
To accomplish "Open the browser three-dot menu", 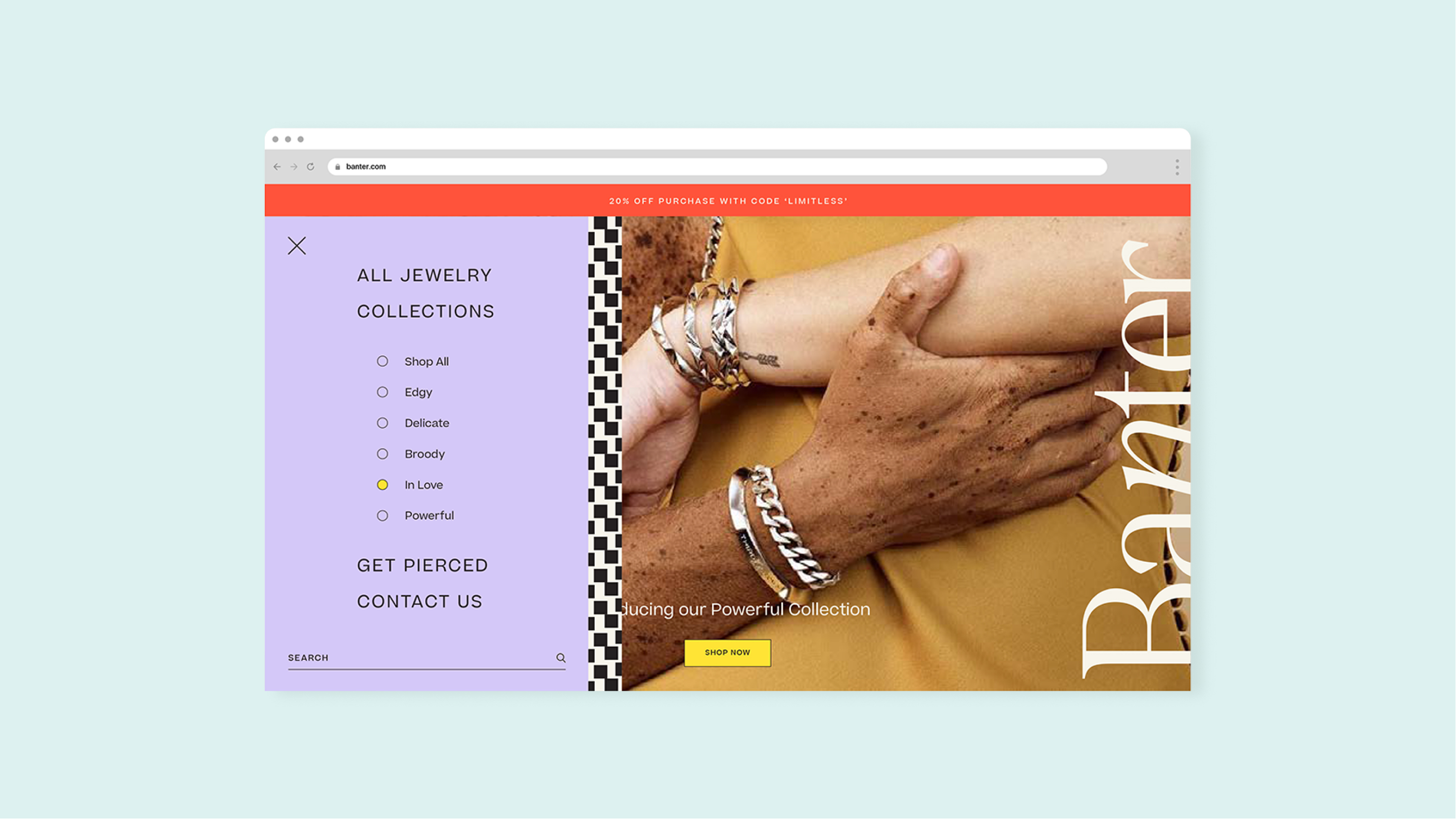I will point(1178,167).
